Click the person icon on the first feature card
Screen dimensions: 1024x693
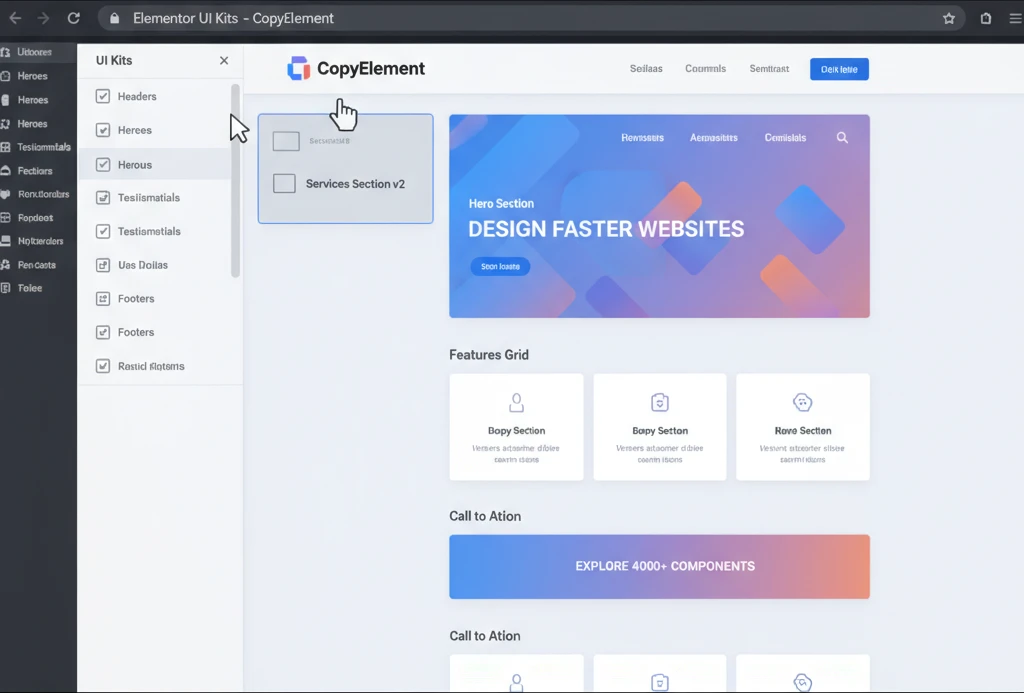516,401
